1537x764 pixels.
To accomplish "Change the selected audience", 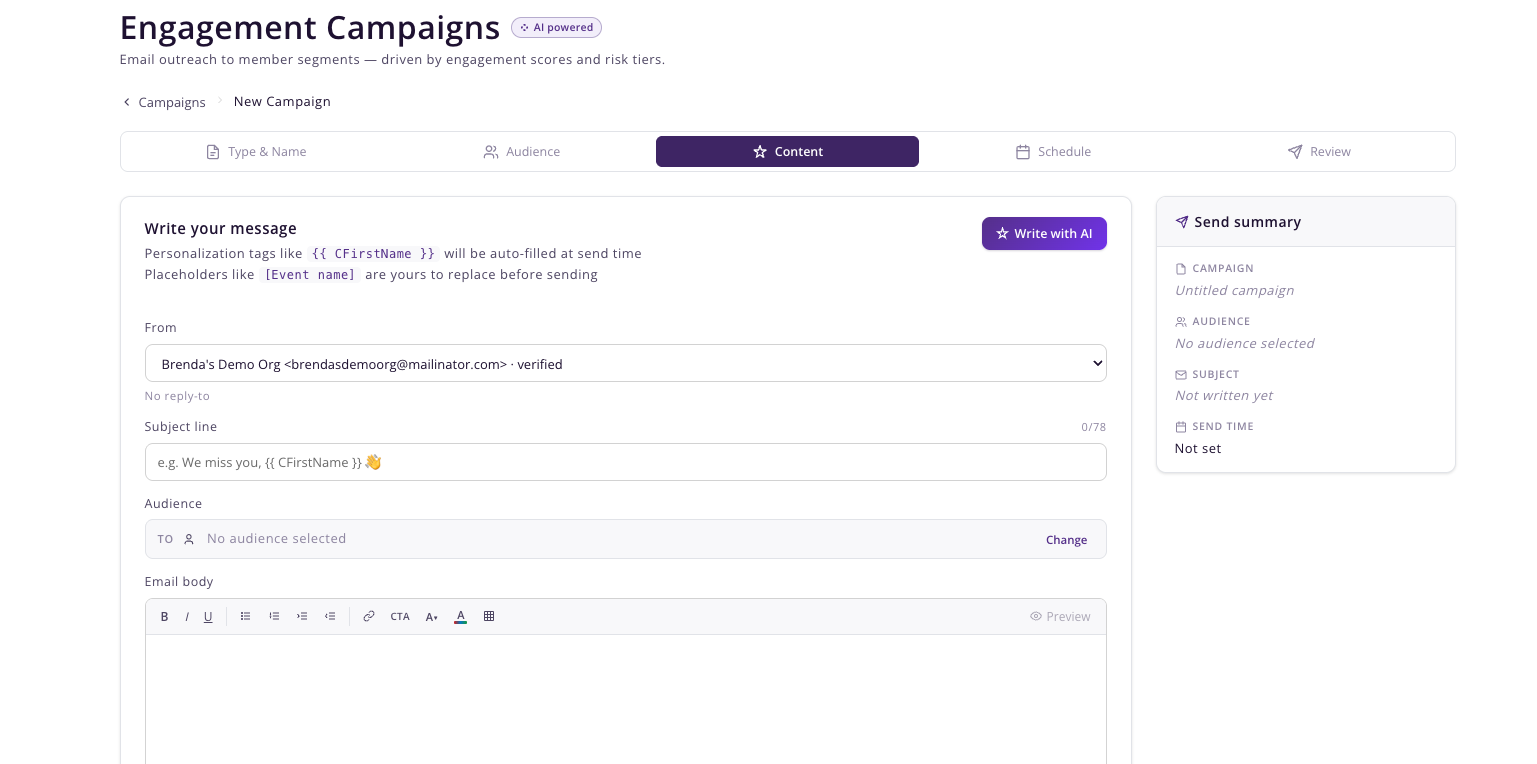I will pyautogui.click(x=1066, y=540).
